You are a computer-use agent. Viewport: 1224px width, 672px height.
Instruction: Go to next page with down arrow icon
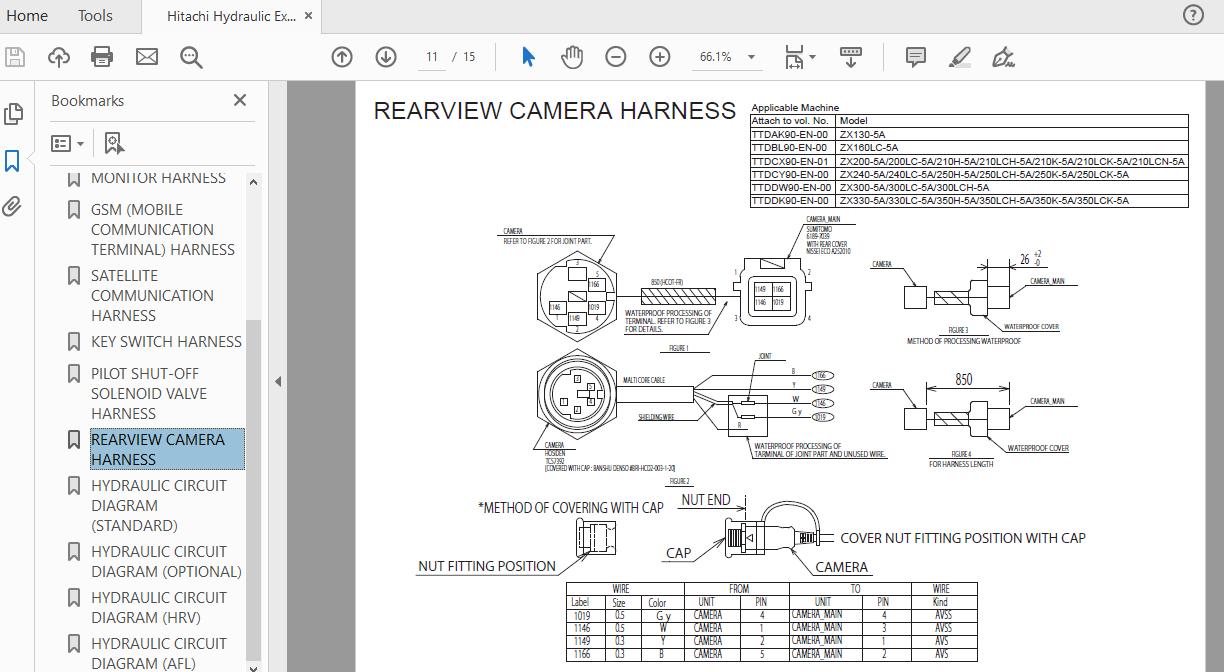click(385, 57)
